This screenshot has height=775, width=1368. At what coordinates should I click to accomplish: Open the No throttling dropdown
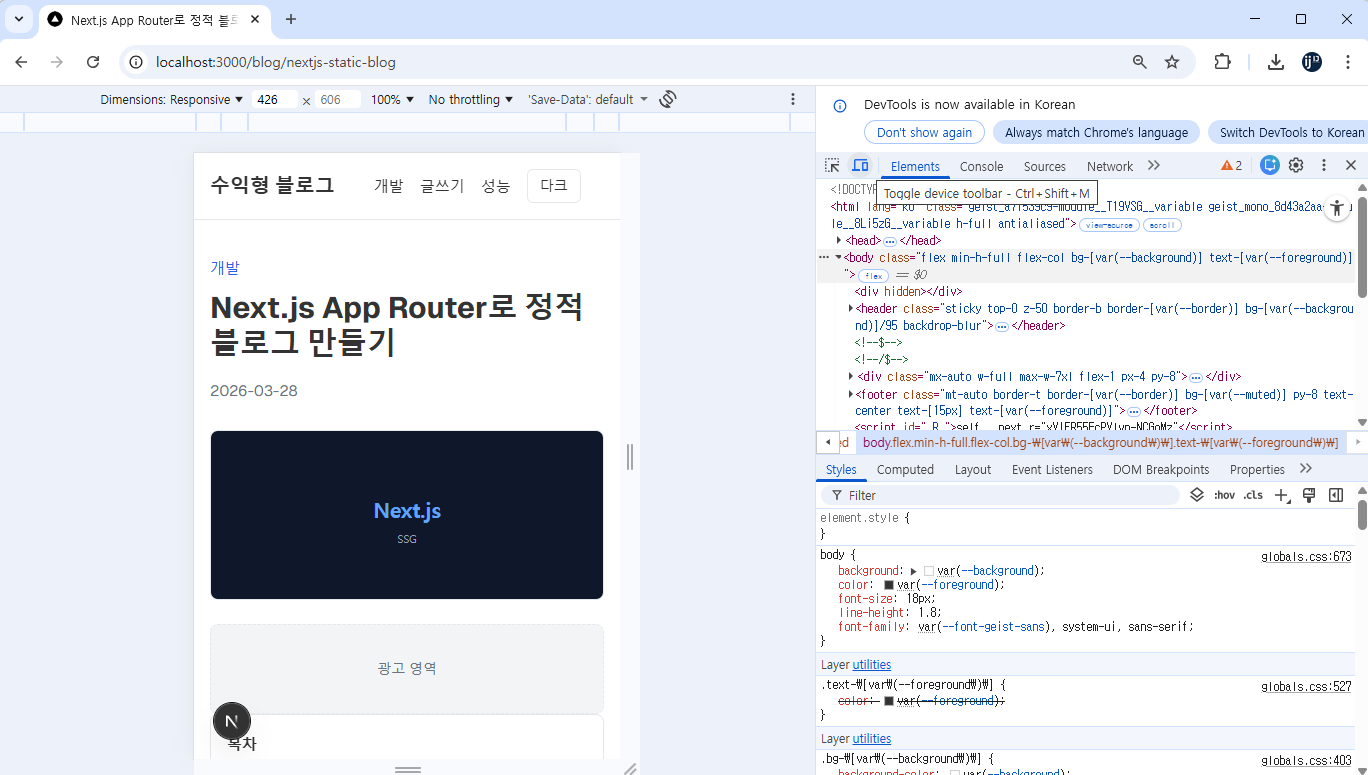470,99
